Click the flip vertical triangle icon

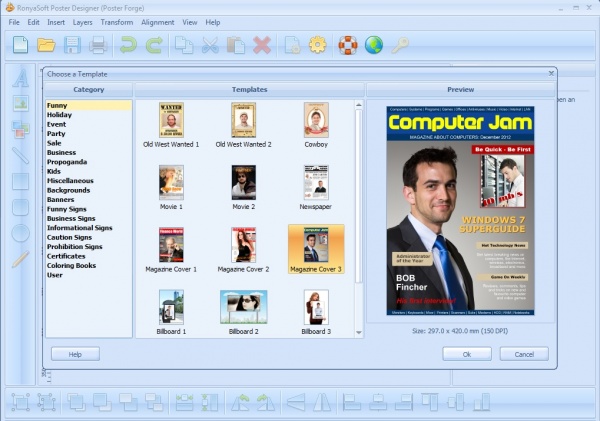322,403
